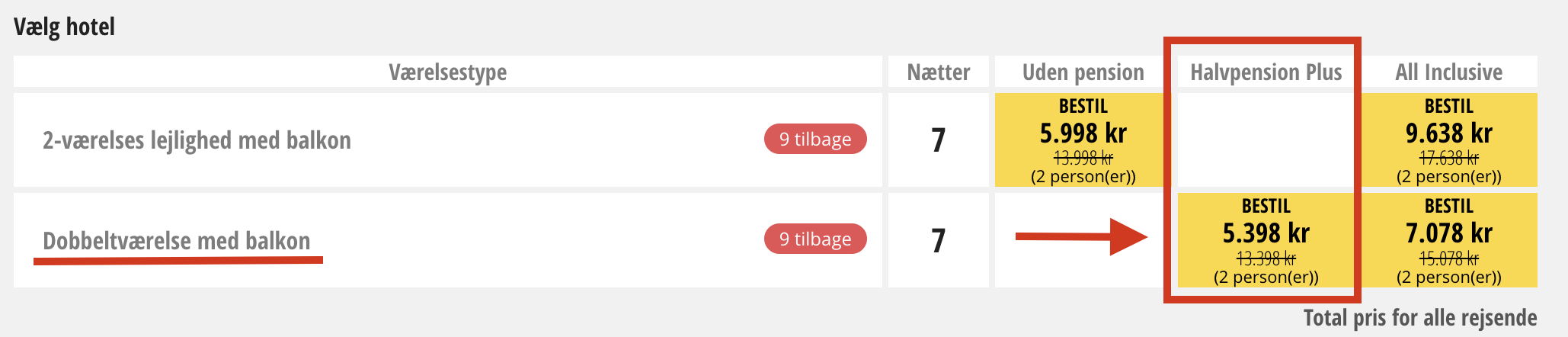Select the Halvpension Plus column header
Viewport: 1568px width, 337px height.
click(1266, 72)
